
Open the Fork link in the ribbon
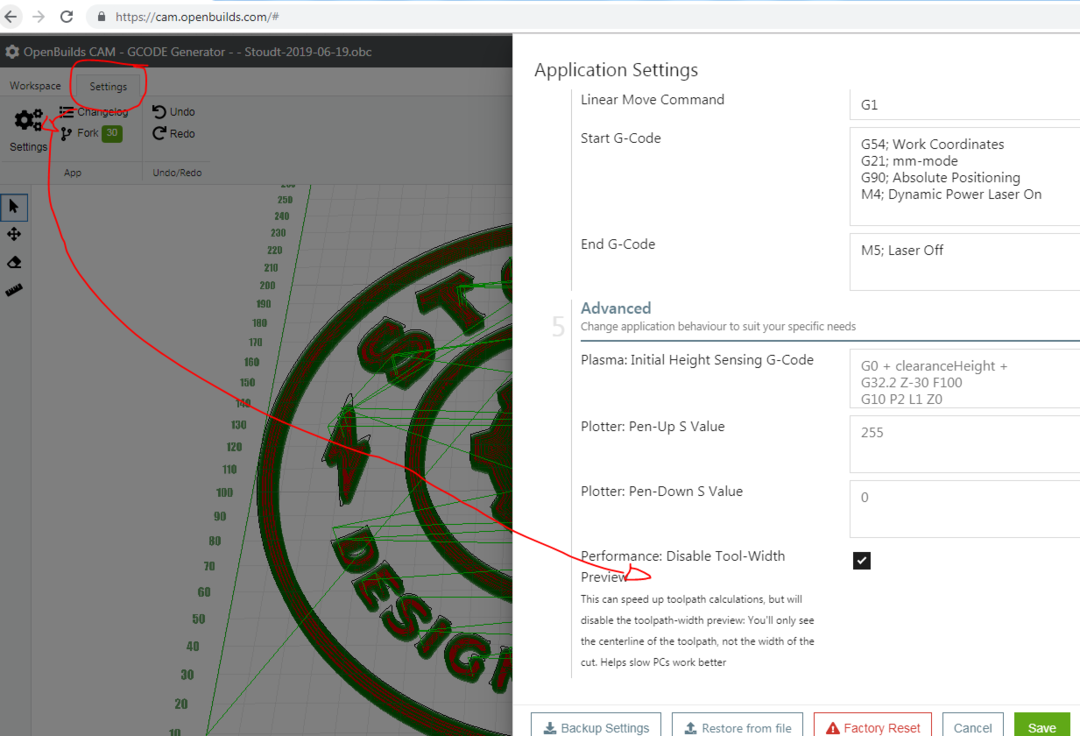[x=88, y=133]
